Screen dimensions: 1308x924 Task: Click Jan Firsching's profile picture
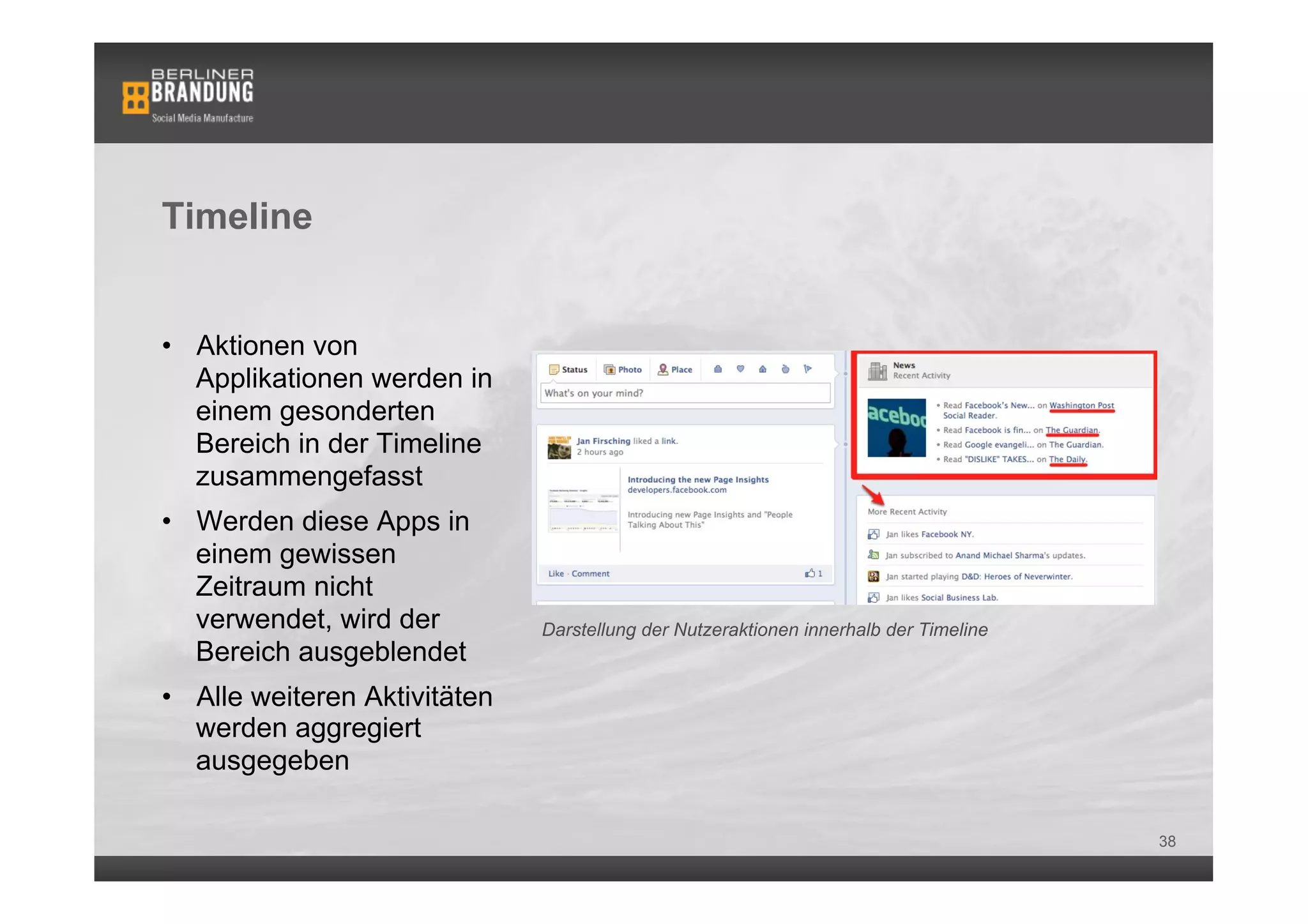pos(559,447)
